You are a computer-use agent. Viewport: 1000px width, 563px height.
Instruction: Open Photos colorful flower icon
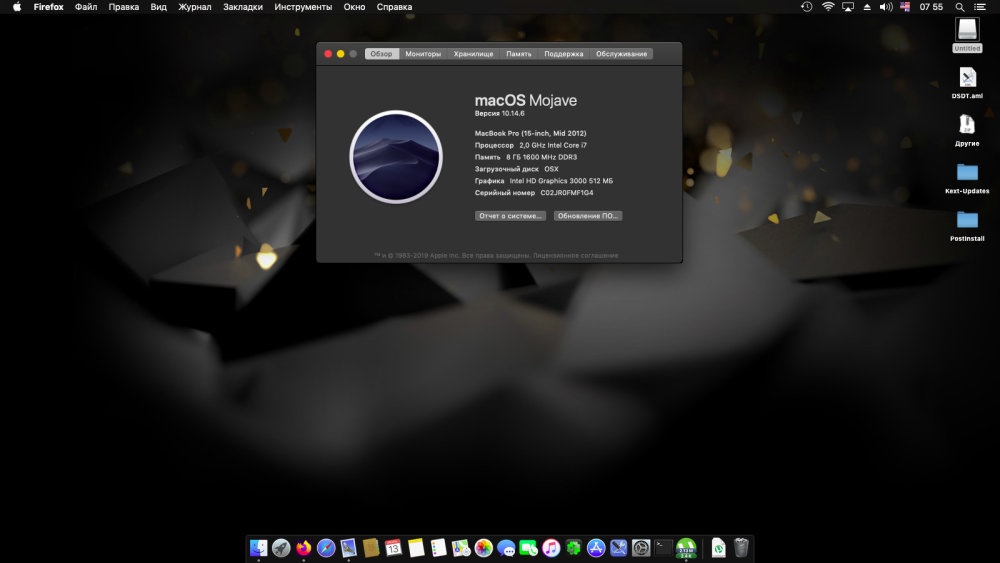click(x=483, y=548)
